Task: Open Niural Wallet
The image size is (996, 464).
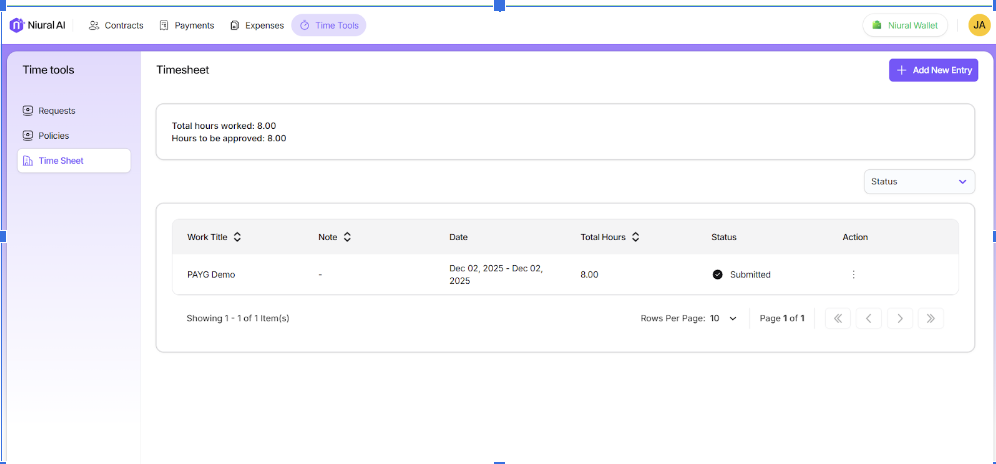Action: (x=905, y=25)
